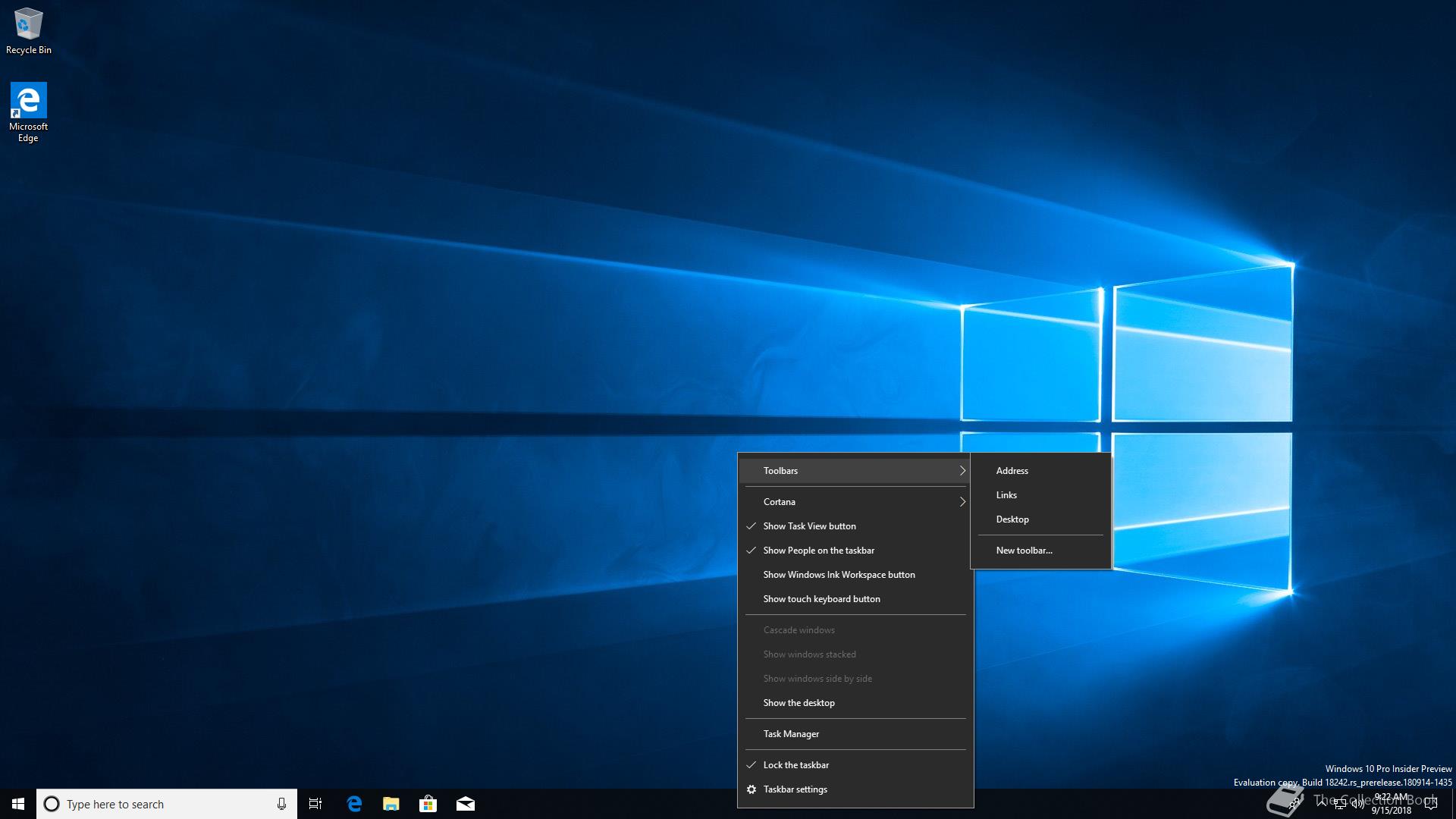Show hidden tray icons chevron
The width and height of the screenshot is (1456, 819).
point(1322,803)
